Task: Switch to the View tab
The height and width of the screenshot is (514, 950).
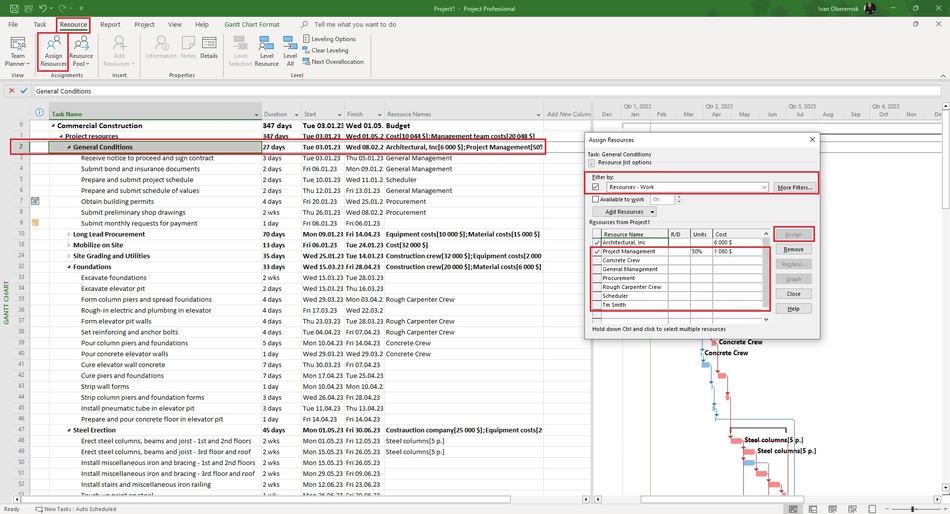Action: (x=174, y=25)
